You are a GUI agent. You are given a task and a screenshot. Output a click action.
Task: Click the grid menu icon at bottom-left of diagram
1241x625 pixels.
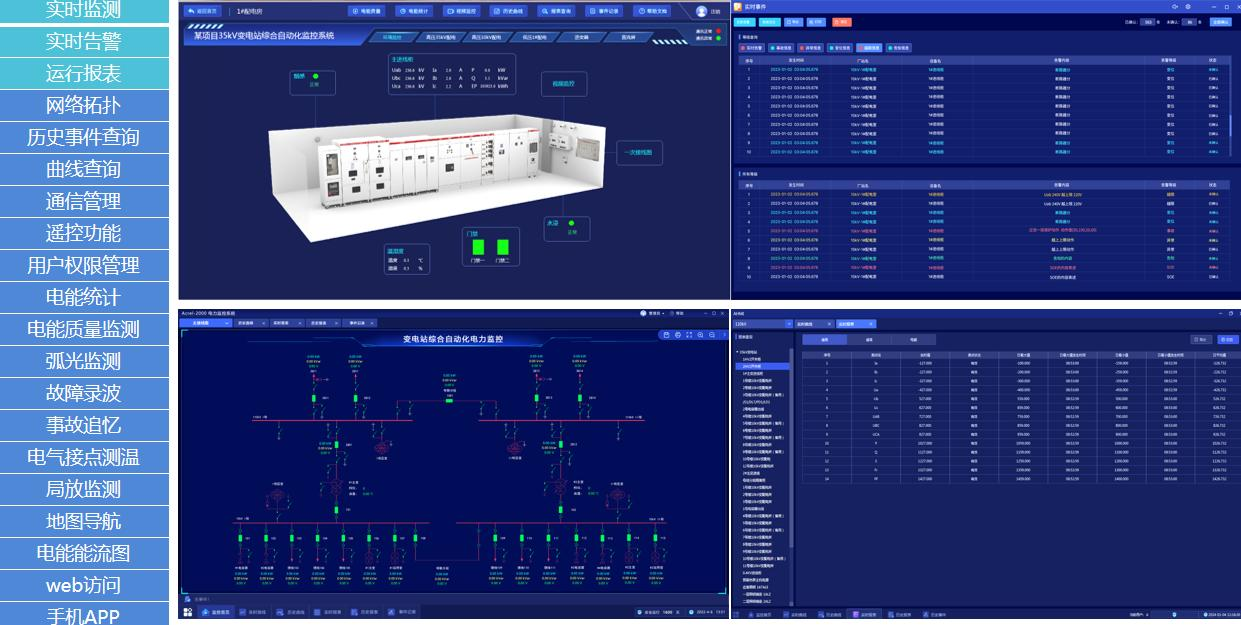pyautogui.click(x=187, y=612)
